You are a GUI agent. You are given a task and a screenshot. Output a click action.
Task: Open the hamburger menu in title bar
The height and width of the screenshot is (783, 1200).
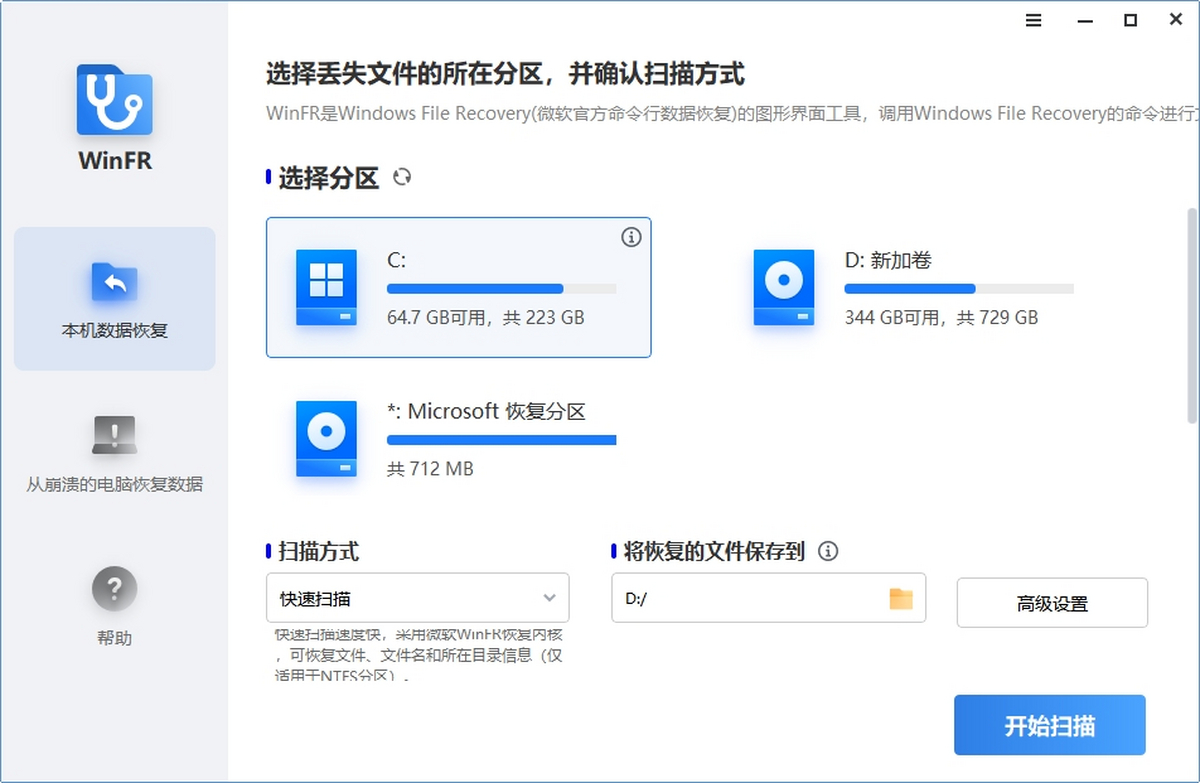[x=1033, y=20]
